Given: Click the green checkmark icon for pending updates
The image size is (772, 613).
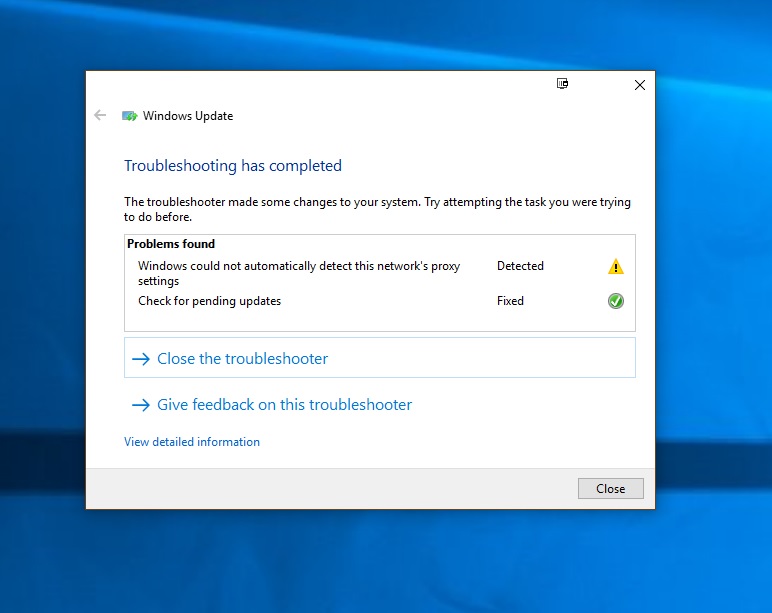Looking at the screenshot, I should tap(615, 301).
